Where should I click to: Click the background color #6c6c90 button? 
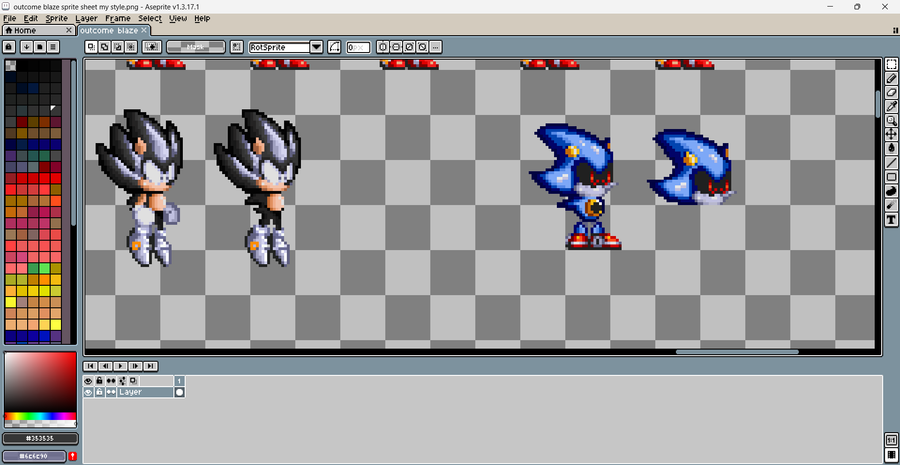click(35, 456)
